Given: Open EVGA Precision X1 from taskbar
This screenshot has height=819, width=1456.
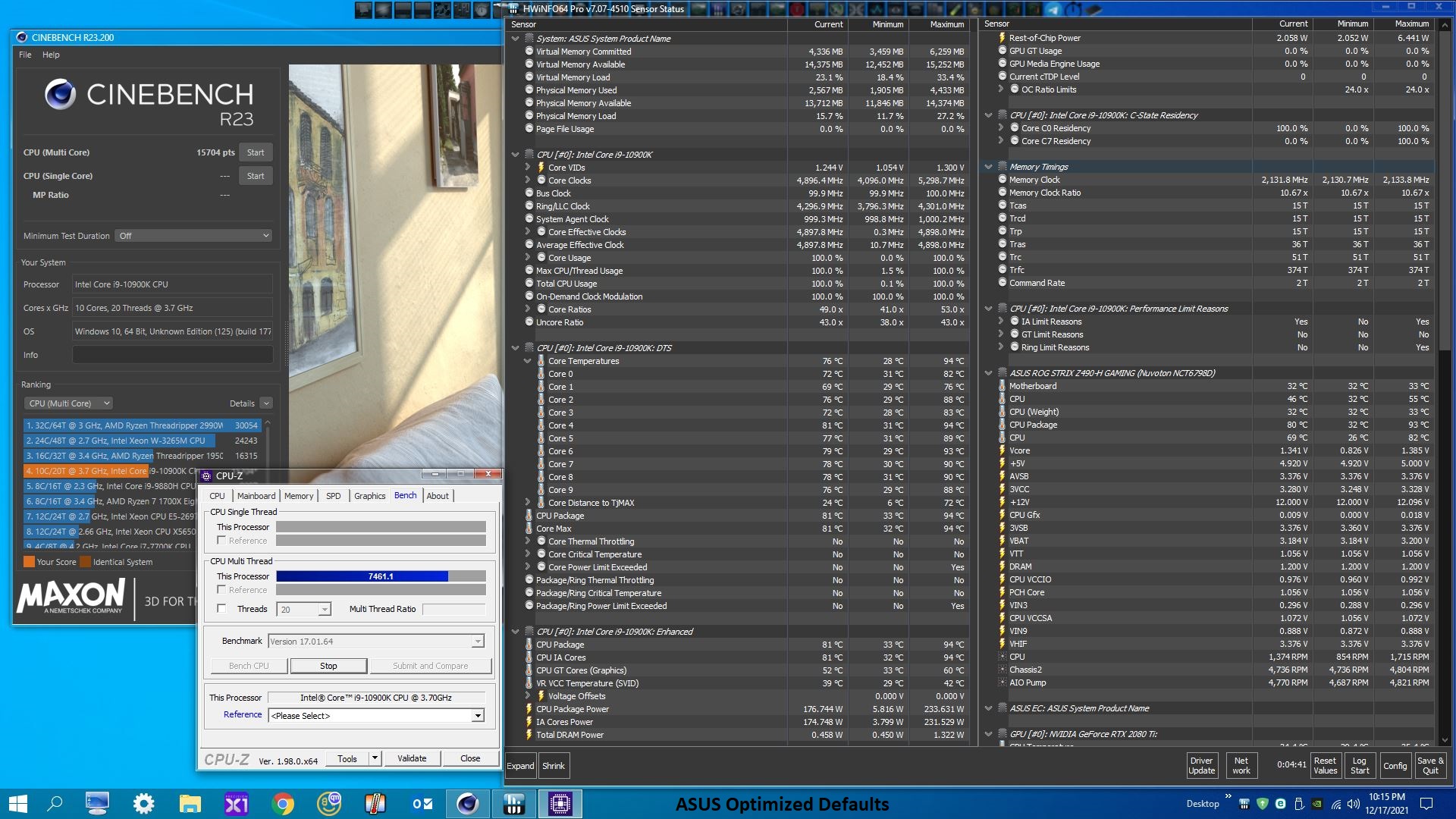Looking at the screenshot, I should [236, 804].
